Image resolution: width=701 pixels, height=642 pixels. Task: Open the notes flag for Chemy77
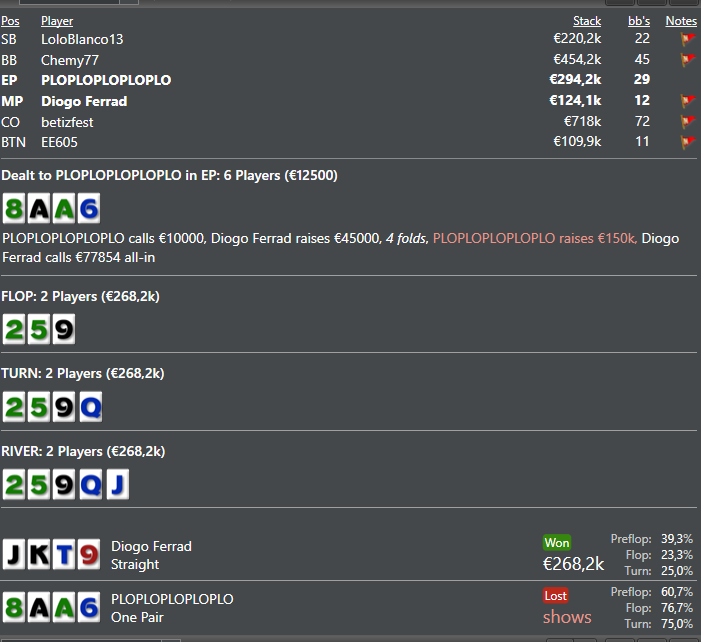pyautogui.click(x=687, y=61)
